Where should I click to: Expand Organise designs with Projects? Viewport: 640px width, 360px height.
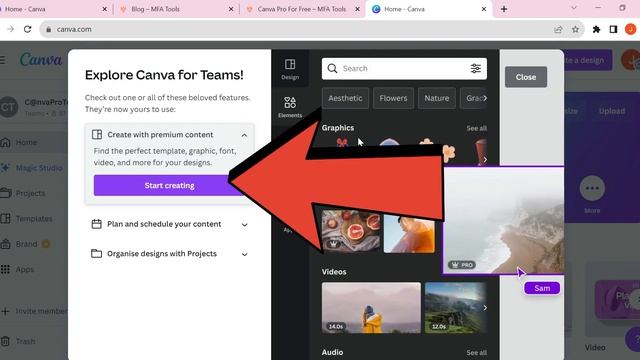(x=244, y=254)
